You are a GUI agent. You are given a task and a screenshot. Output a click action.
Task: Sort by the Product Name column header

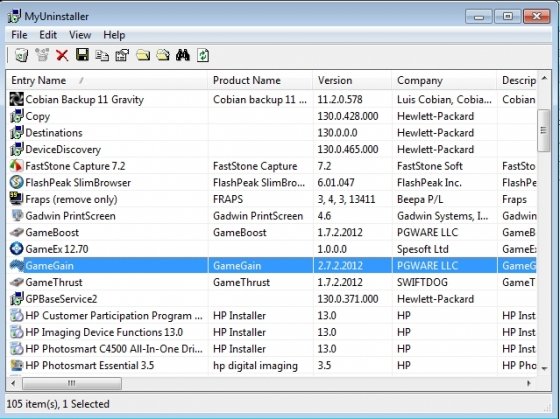point(260,80)
